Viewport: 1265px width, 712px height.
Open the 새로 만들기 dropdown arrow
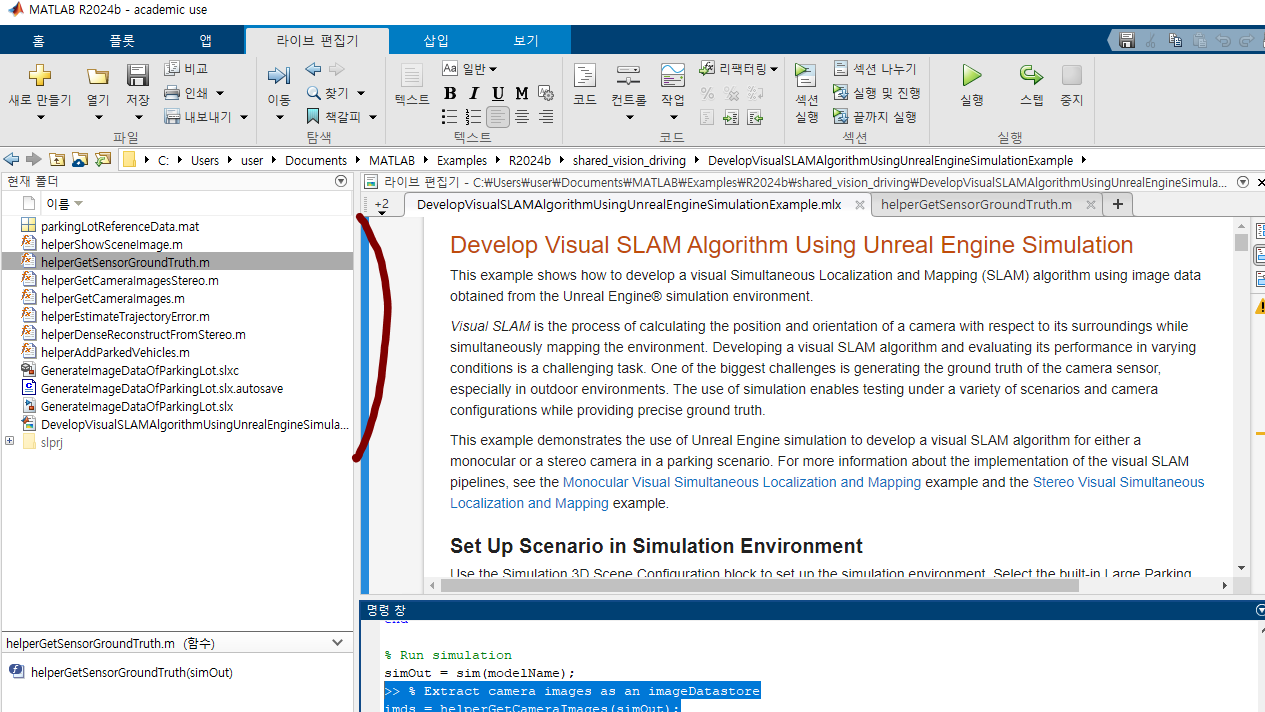pos(40,117)
